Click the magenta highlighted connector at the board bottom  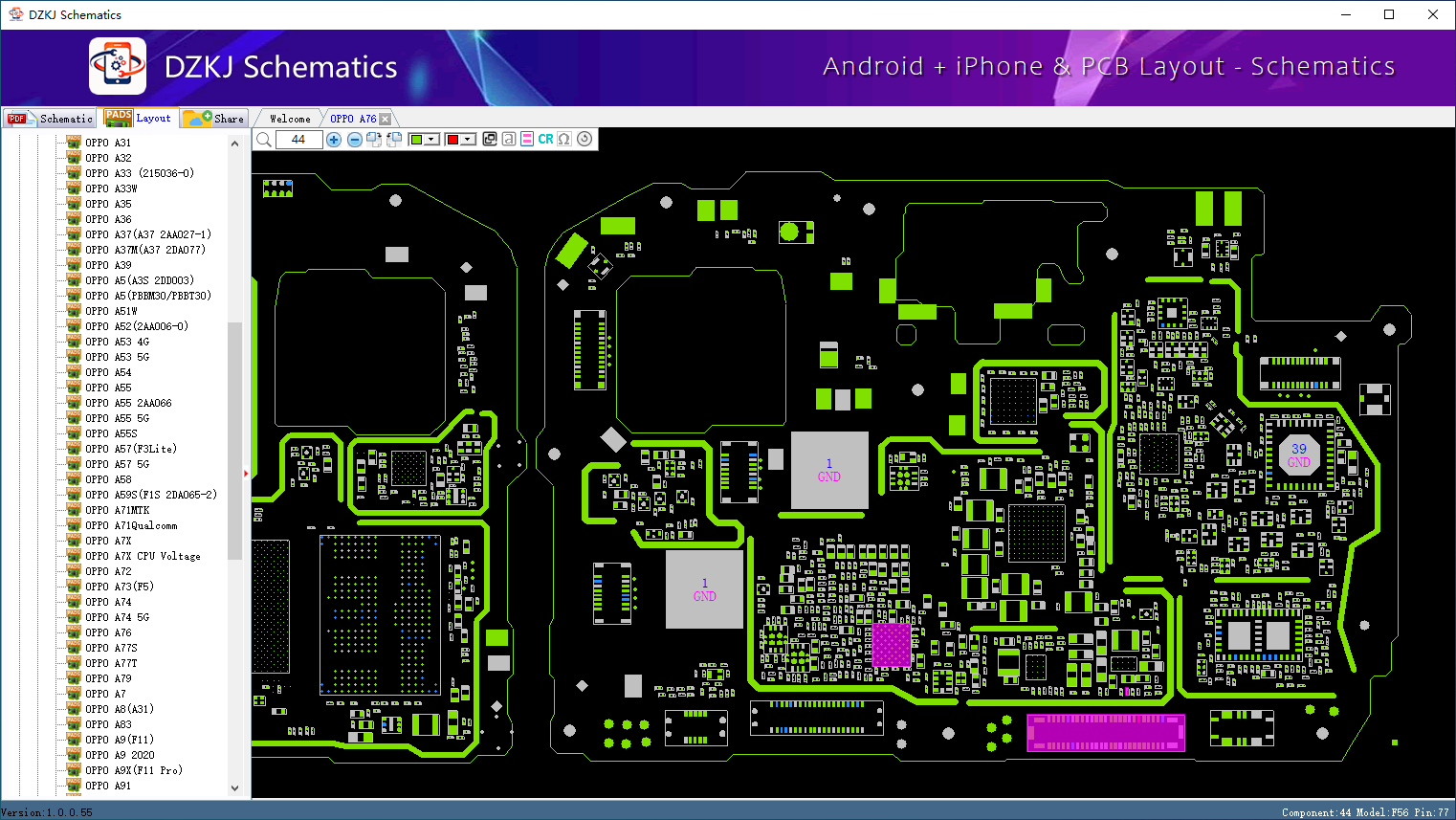tap(1106, 732)
